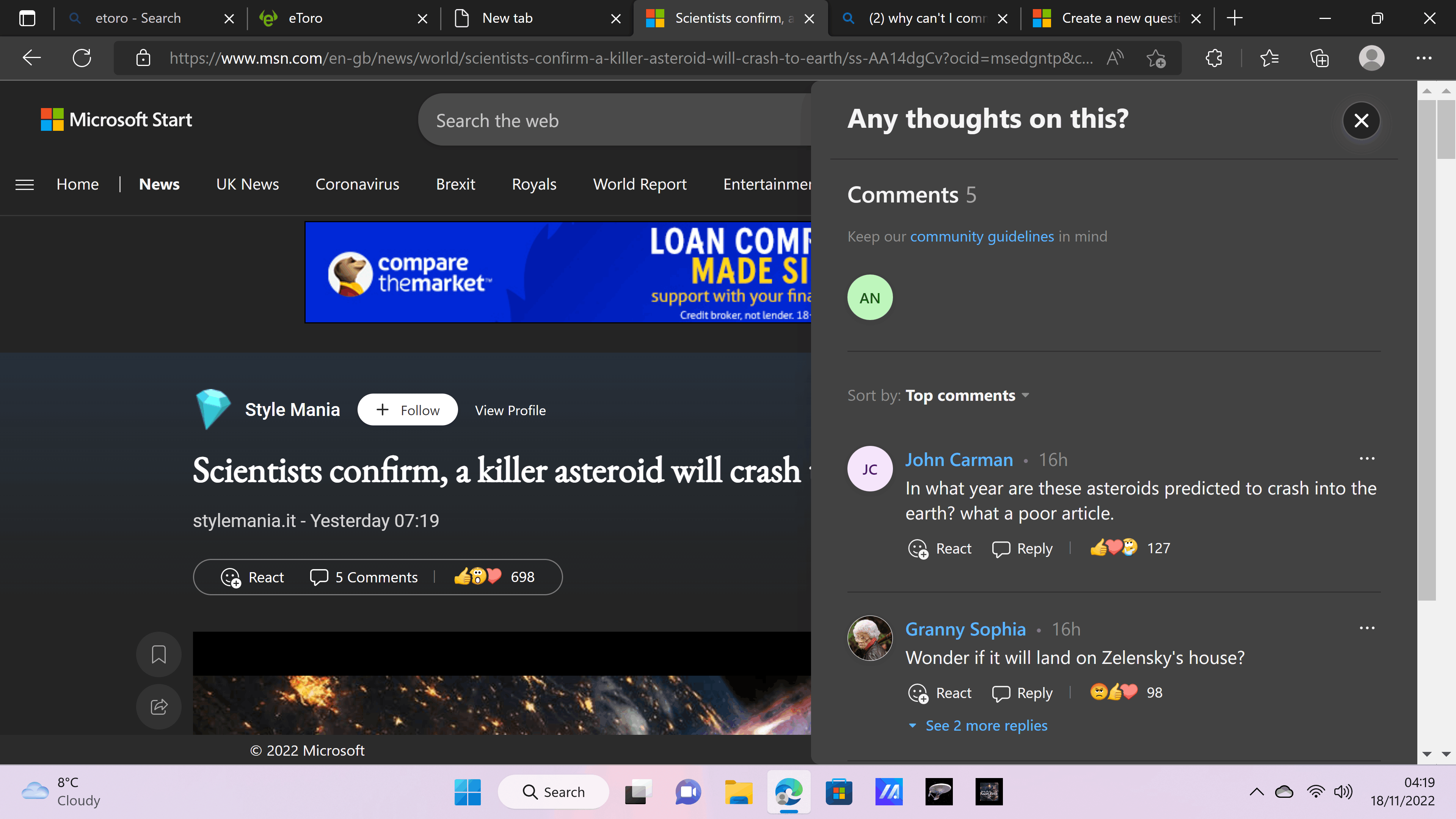Click the browser back arrow
The width and height of the screenshot is (1456, 819).
pyautogui.click(x=31, y=58)
